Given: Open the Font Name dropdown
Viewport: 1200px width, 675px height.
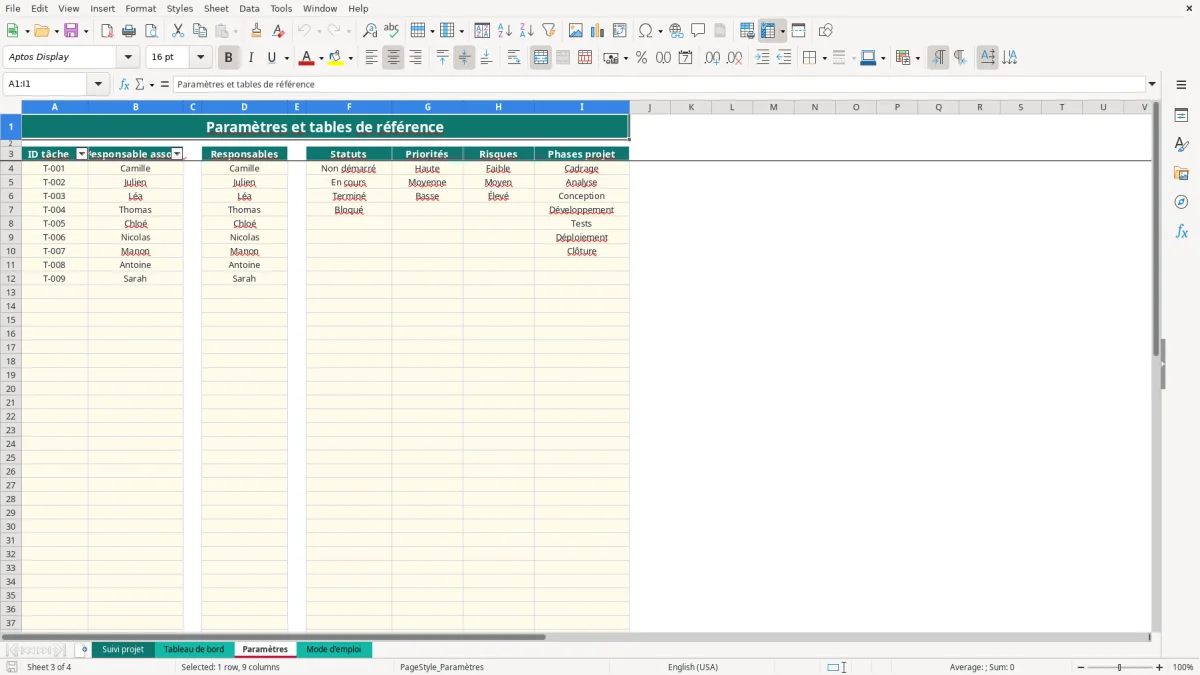Looking at the screenshot, I should pos(128,58).
